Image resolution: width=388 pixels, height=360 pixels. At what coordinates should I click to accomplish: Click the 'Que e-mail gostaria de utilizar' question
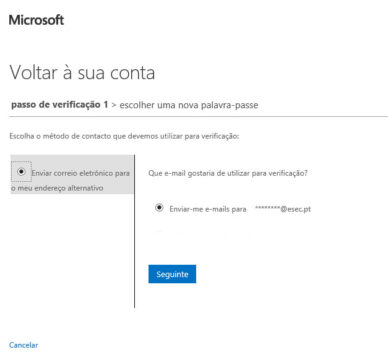(x=228, y=173)
